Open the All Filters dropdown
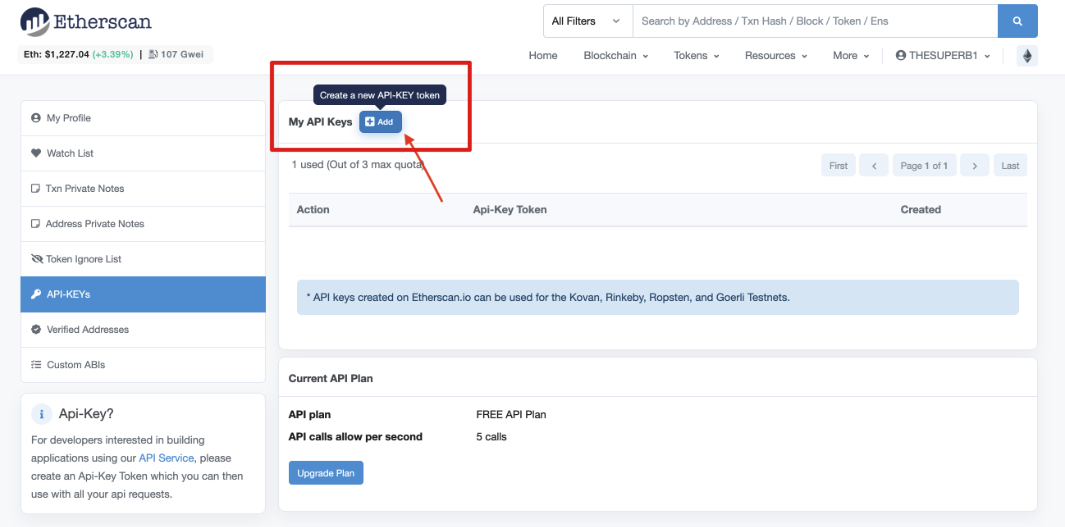Screen dimensions: 1065x527 (588, 21)
